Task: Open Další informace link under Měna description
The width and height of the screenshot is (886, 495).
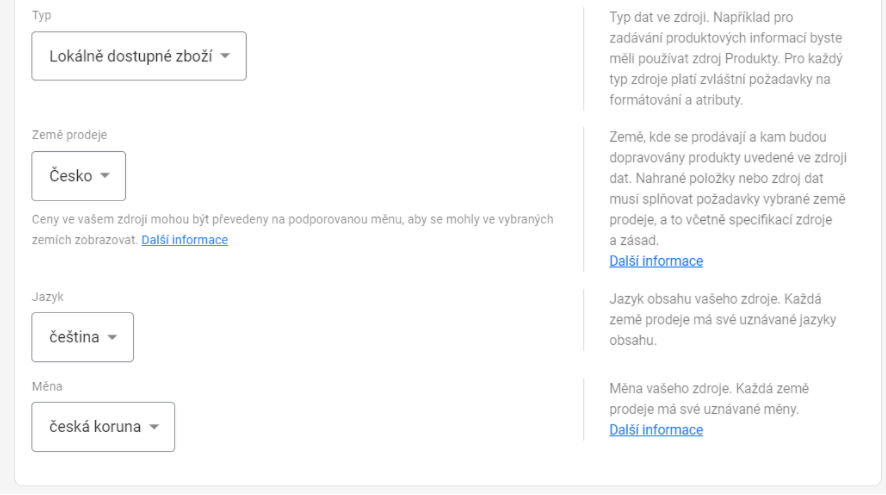Action: 656,430
